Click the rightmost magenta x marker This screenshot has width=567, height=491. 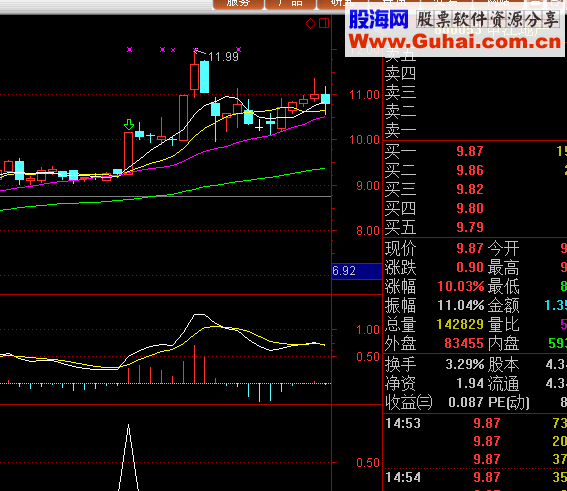(238, 50)
